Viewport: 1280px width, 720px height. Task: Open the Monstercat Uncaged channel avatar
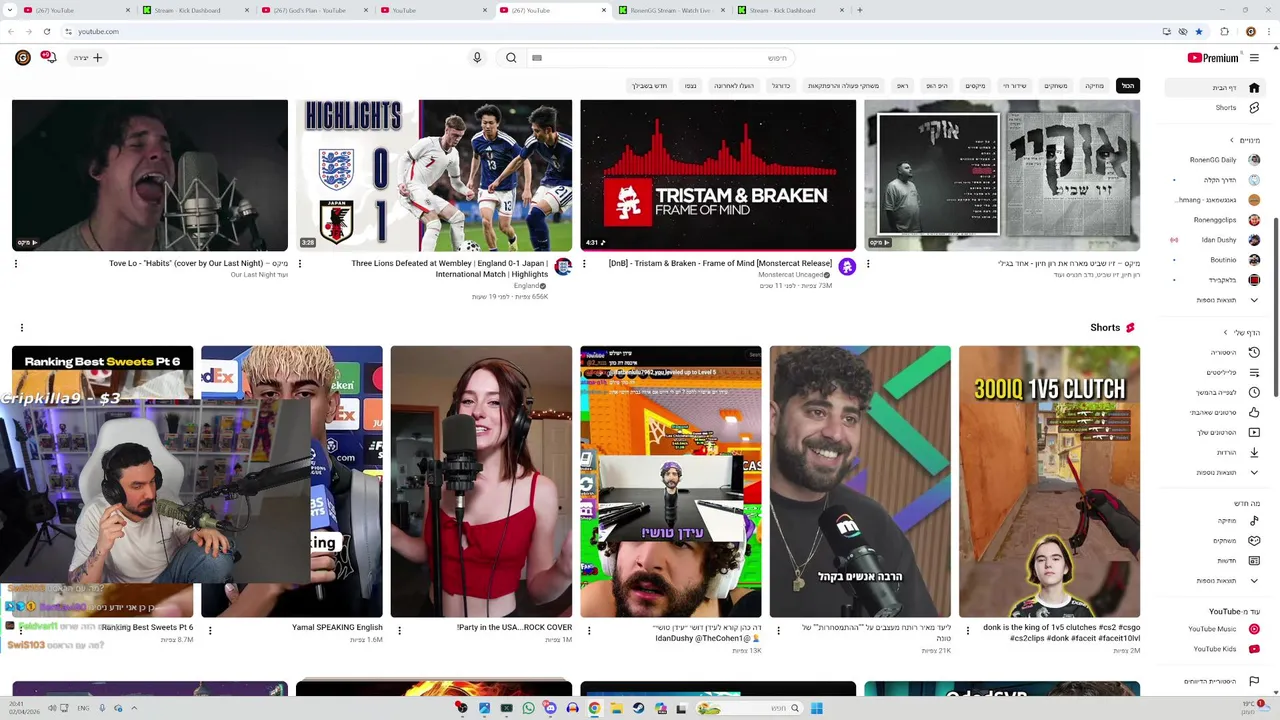pyautogui.click(x=847, y=266)
